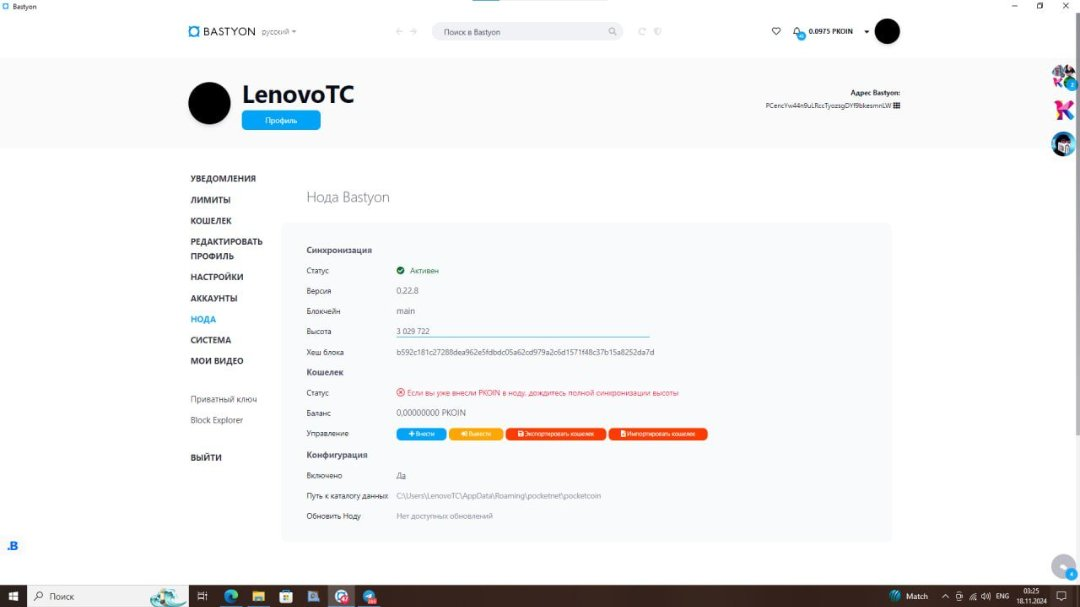
Task: Click the volume tray icon
Action: pyautogui.click(x=986, y=596)
